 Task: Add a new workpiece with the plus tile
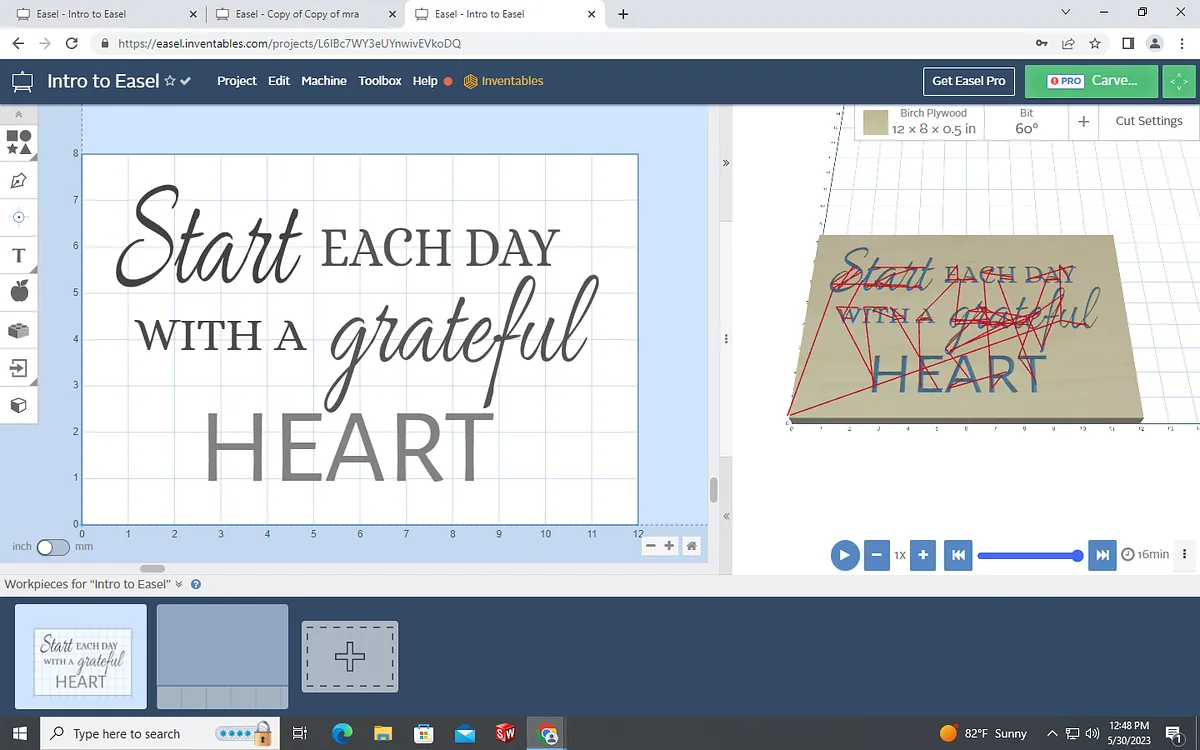350,657
